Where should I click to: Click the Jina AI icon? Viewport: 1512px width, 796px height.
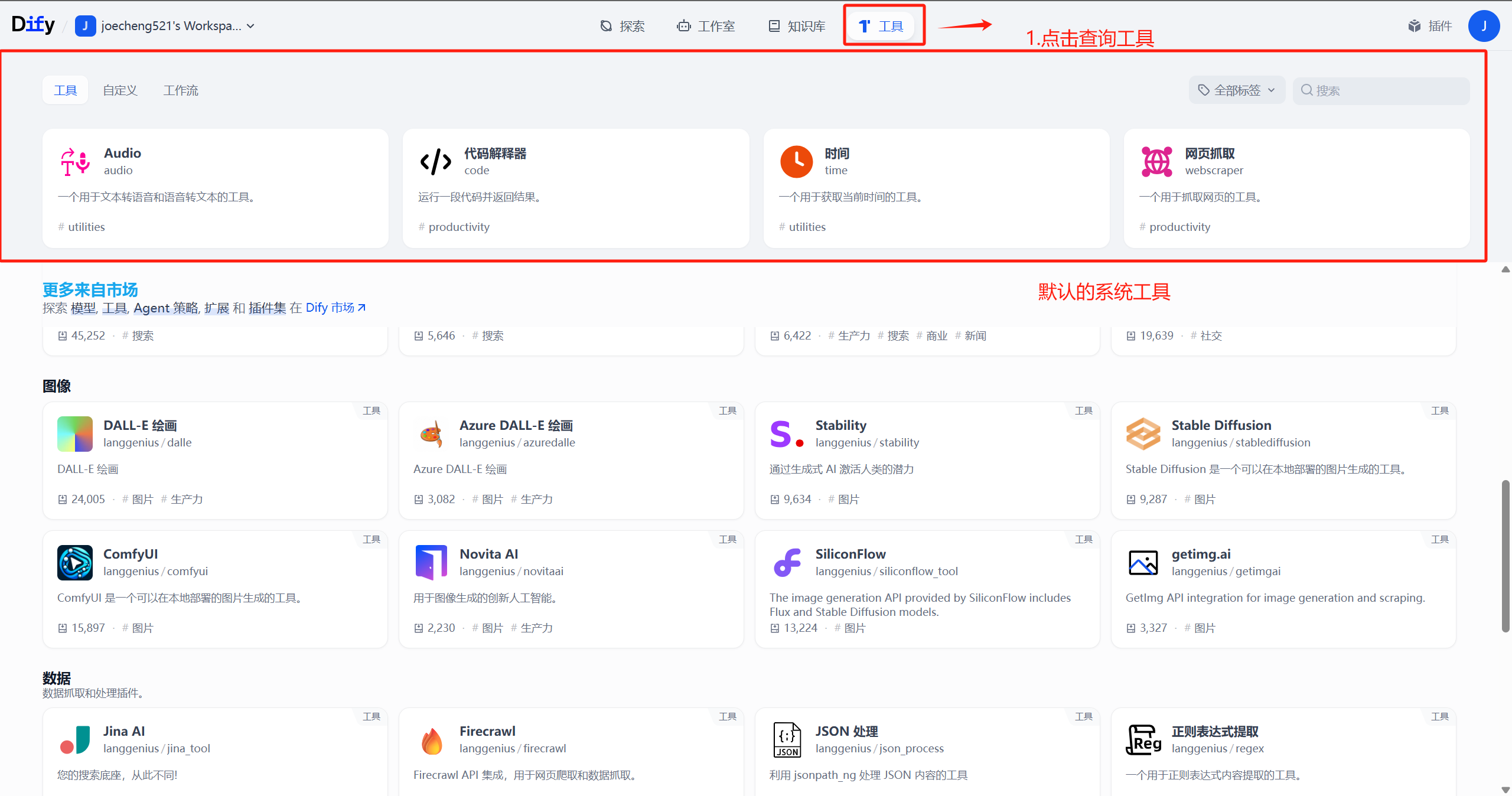(75, 740)
